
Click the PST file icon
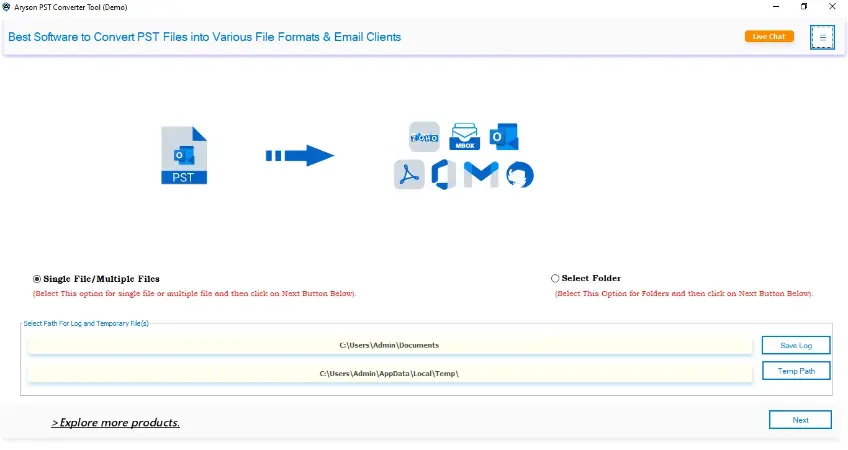pos(184,155)
